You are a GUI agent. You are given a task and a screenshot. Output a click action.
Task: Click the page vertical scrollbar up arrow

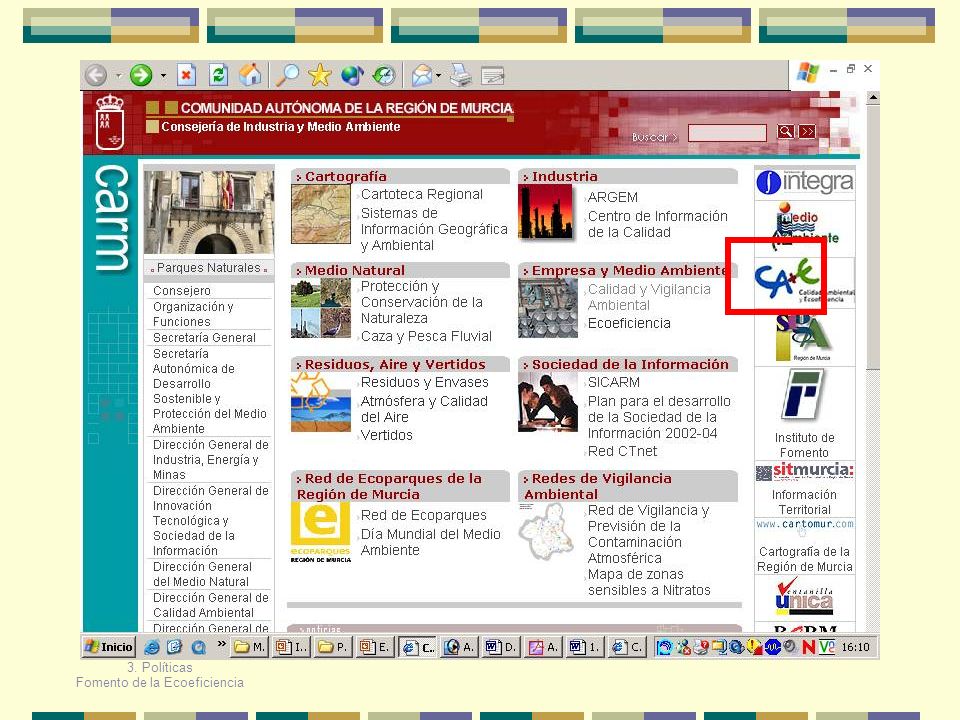(x=873, y=97)
